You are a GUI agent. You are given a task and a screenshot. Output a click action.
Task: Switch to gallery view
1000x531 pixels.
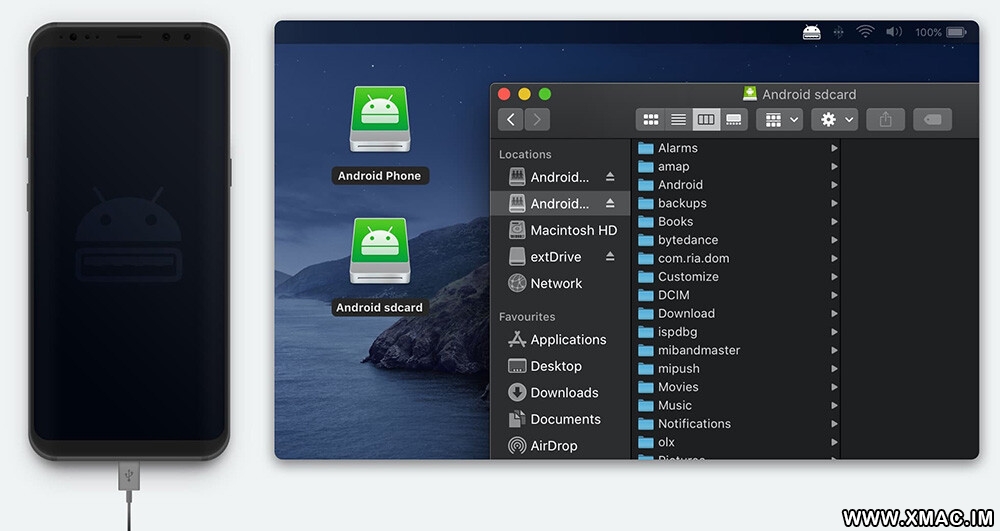[x=733, y=119]
